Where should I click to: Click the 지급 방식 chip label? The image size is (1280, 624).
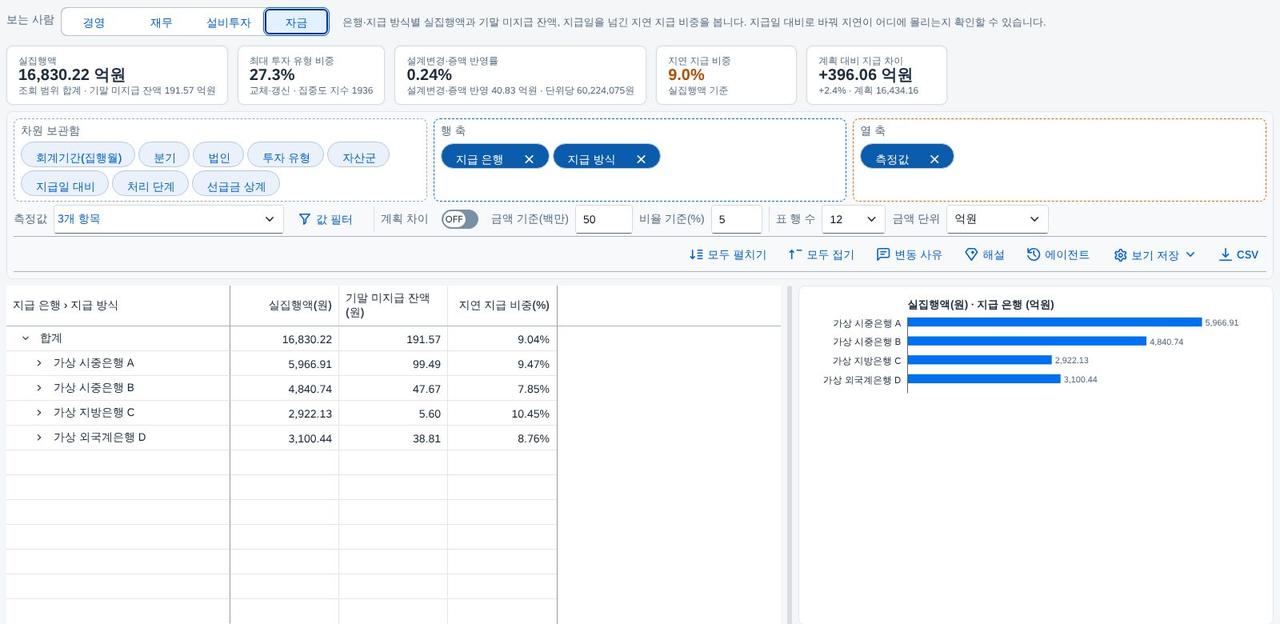tap(592, 159)
